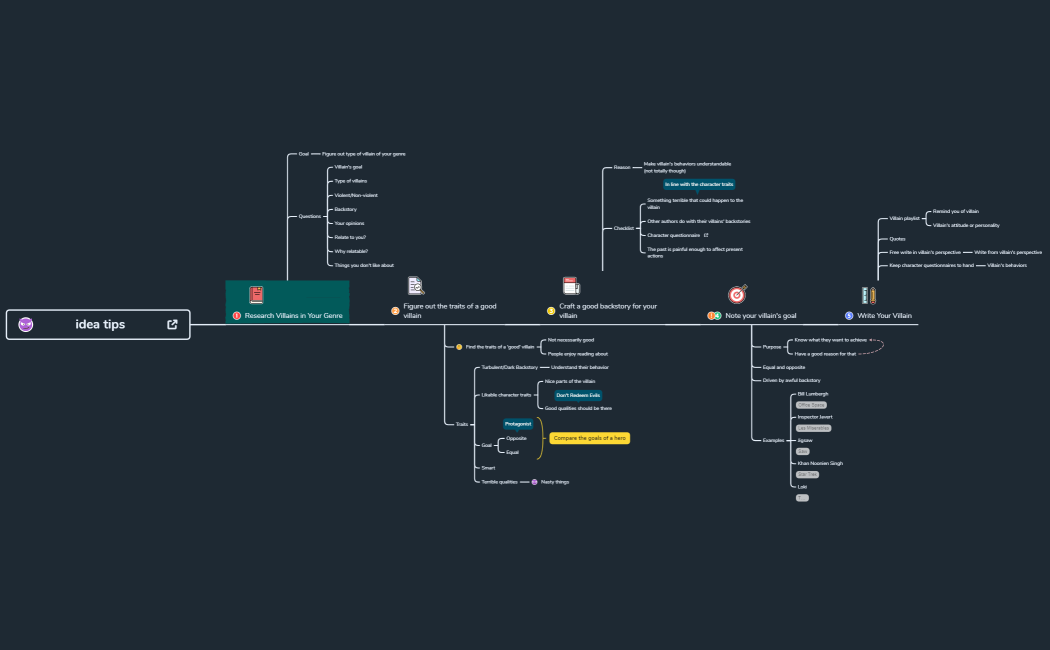The width and height of the screenshot is (1050, 650).
Task: Click the purple devil emoji on idea tips
Action: pos(26,324)
